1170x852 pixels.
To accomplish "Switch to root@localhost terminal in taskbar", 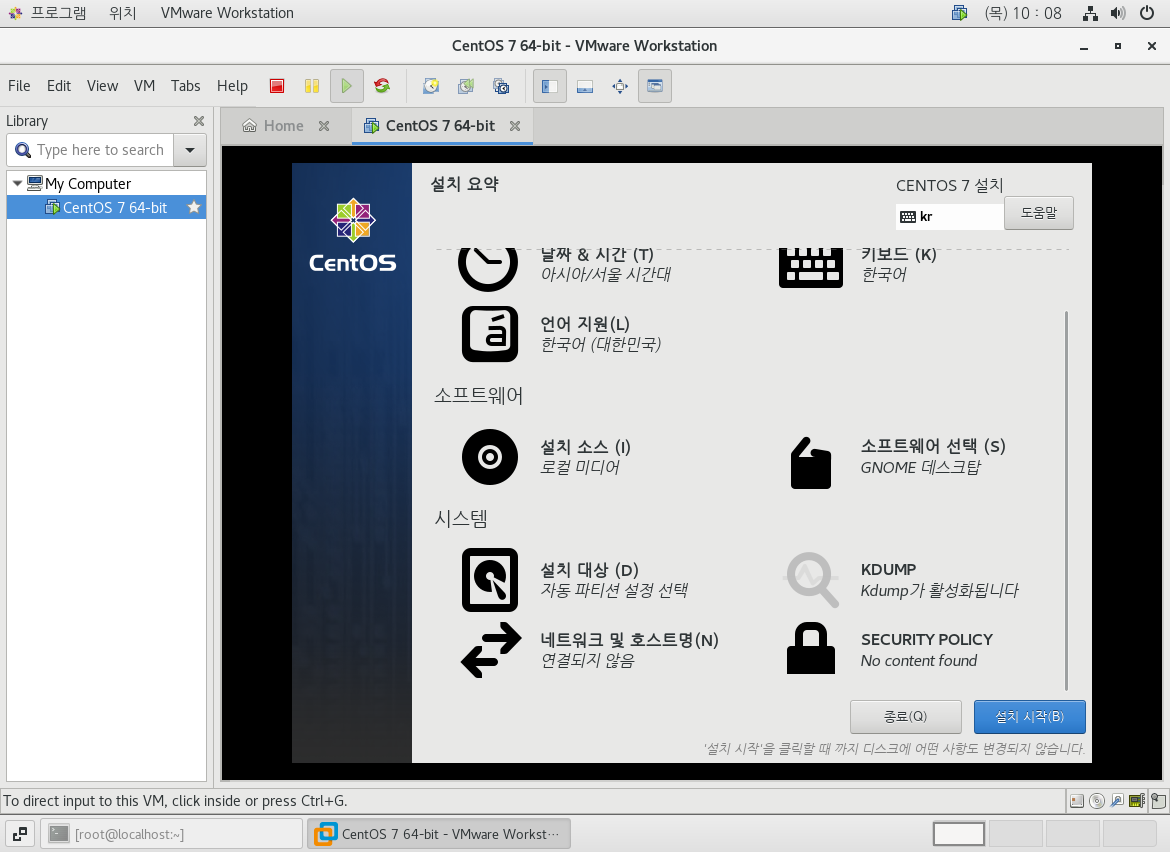I will pos(172,834).
